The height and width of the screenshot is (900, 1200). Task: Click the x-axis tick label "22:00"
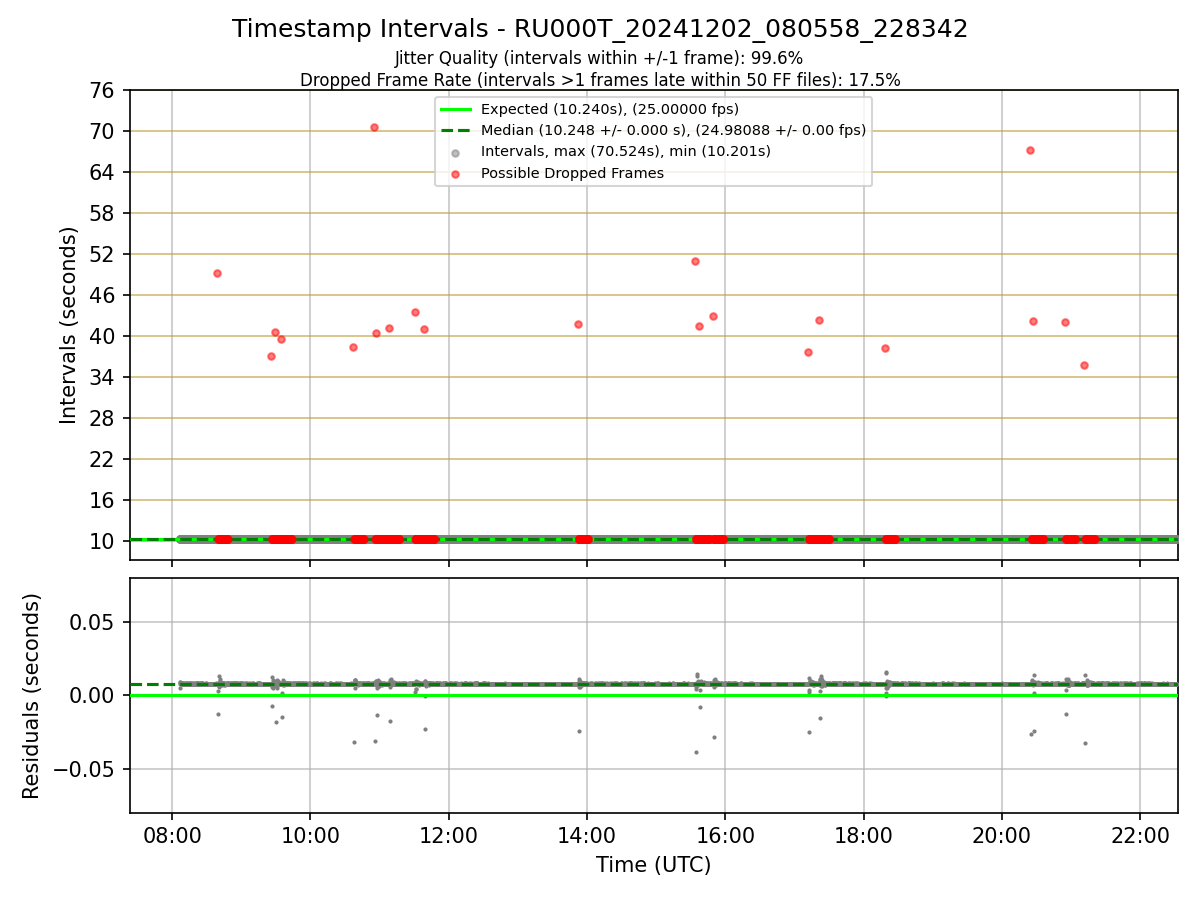click(1141, 835)
